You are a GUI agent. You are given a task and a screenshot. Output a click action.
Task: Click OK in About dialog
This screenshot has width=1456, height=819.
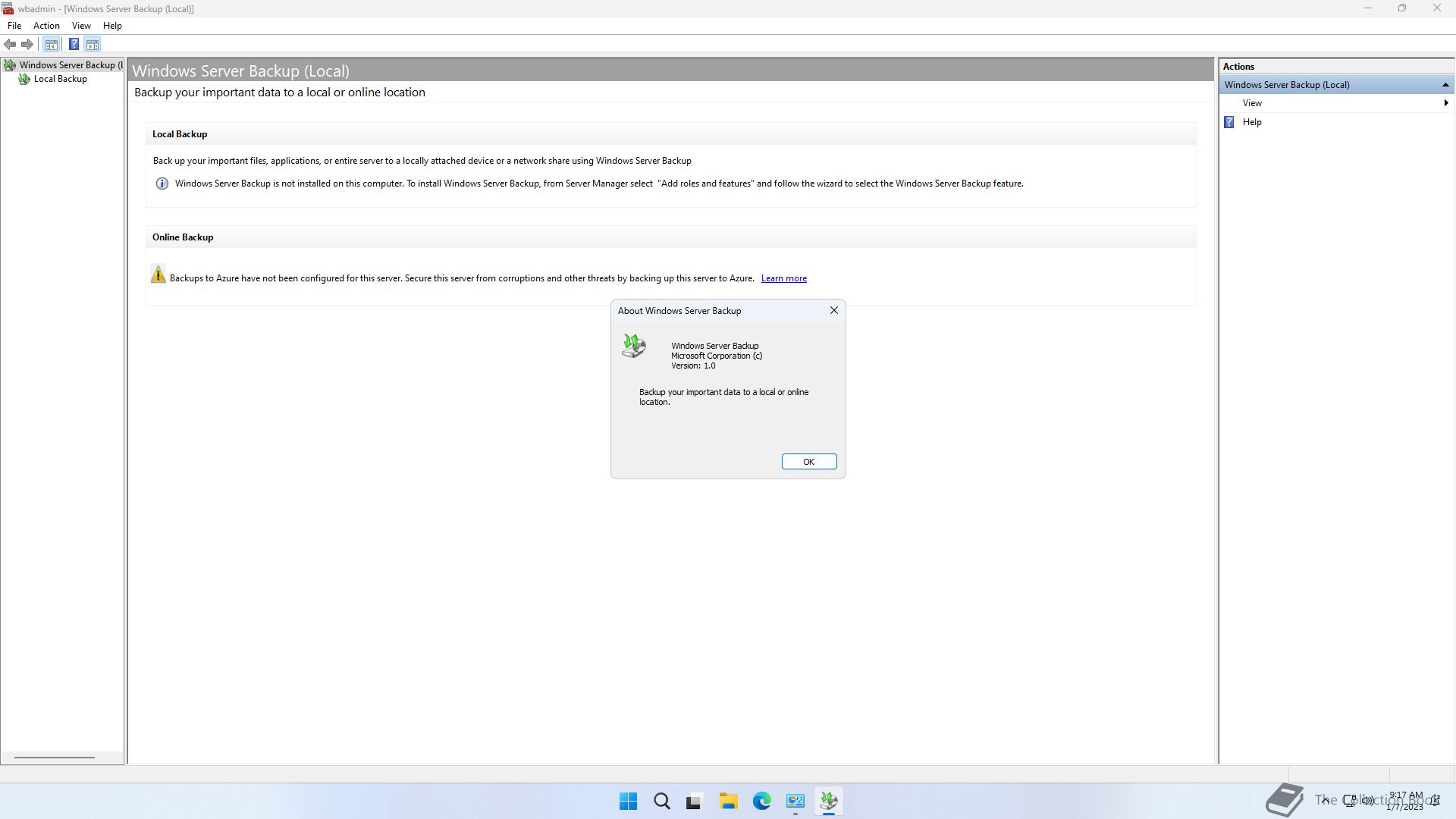point(808,462)
